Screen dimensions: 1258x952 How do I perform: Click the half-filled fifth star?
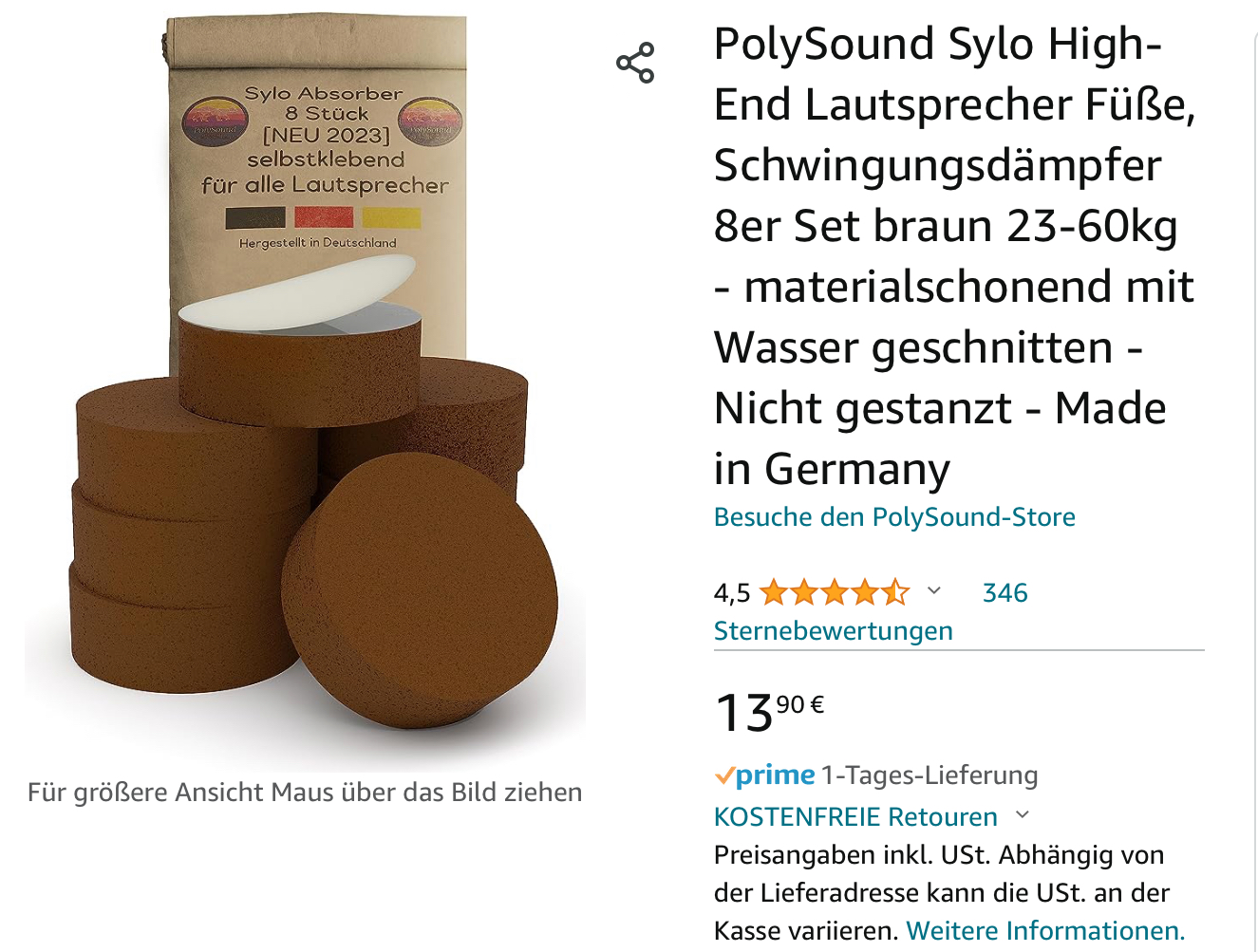click(x=894, y=592)
